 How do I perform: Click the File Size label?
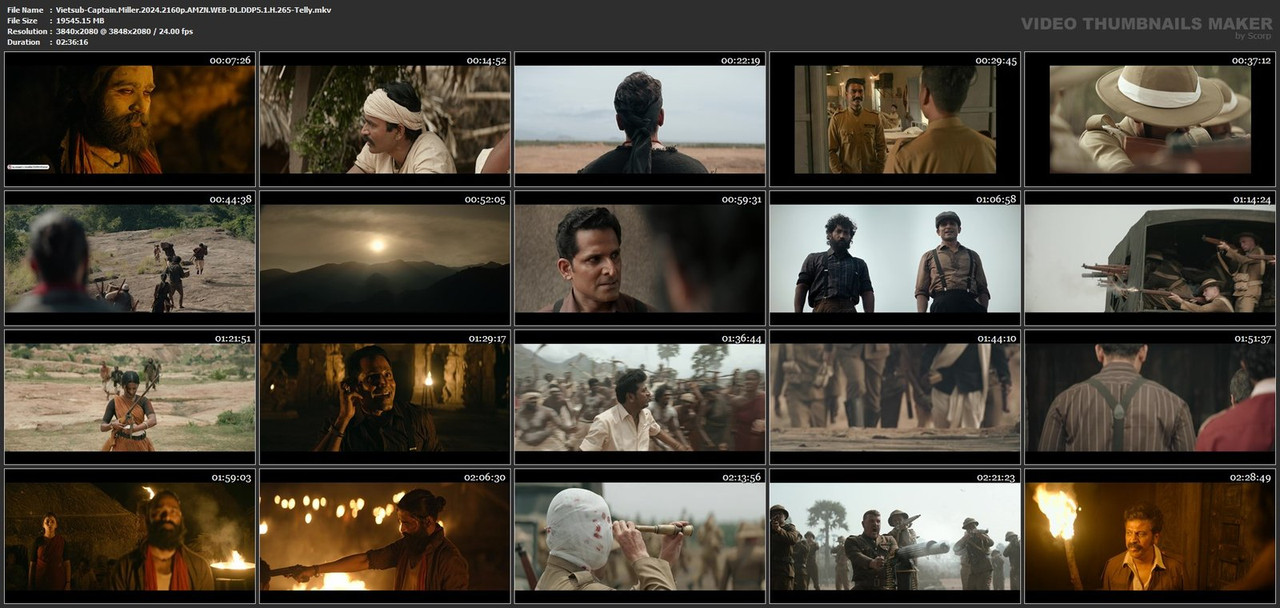[x=22, y=21]
